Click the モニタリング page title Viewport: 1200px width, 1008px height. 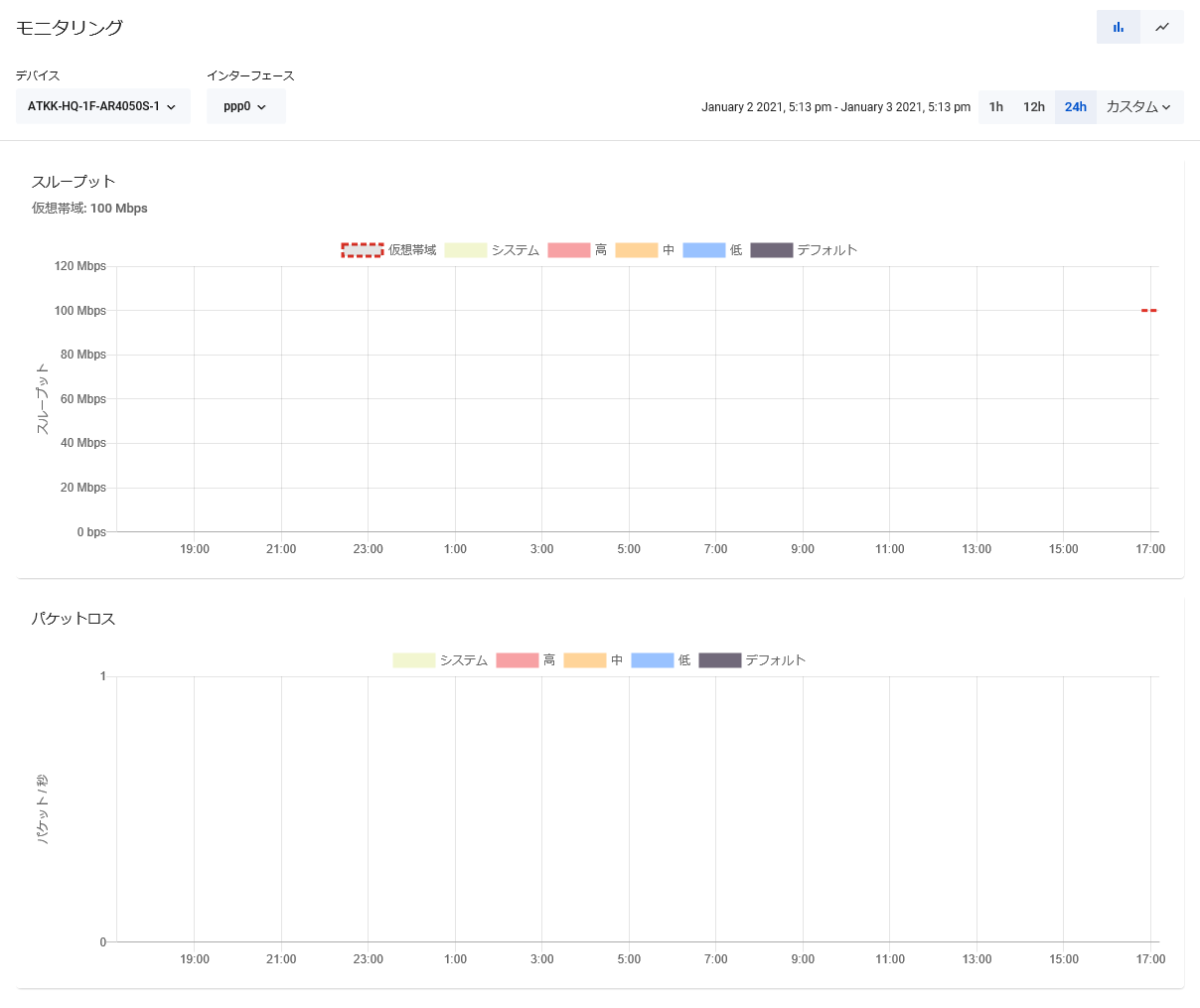tap(70, 28)
